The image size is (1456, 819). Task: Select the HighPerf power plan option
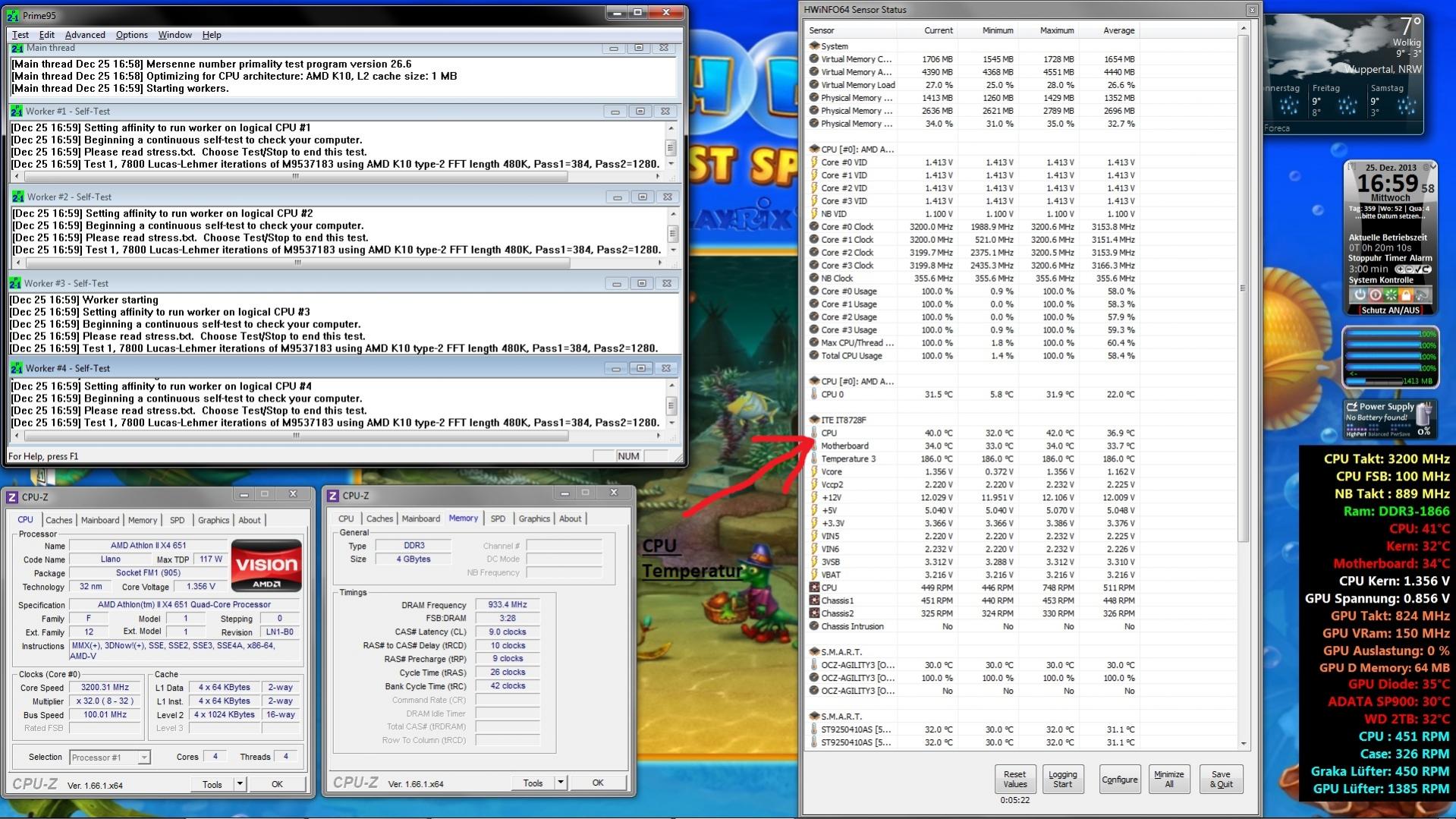(1356, 434)
